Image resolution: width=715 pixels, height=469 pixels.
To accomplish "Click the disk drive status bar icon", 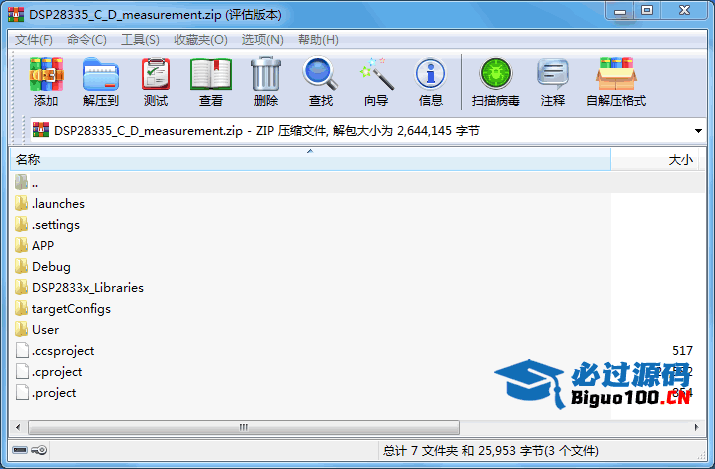I will [x=20, y=450].
